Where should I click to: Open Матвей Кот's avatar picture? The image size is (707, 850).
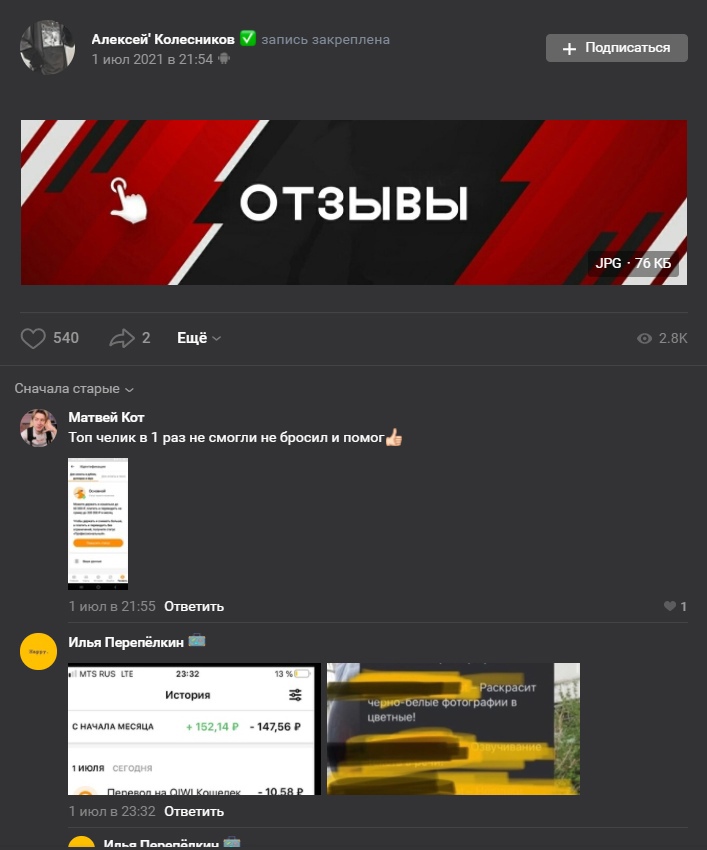(38, 428)
